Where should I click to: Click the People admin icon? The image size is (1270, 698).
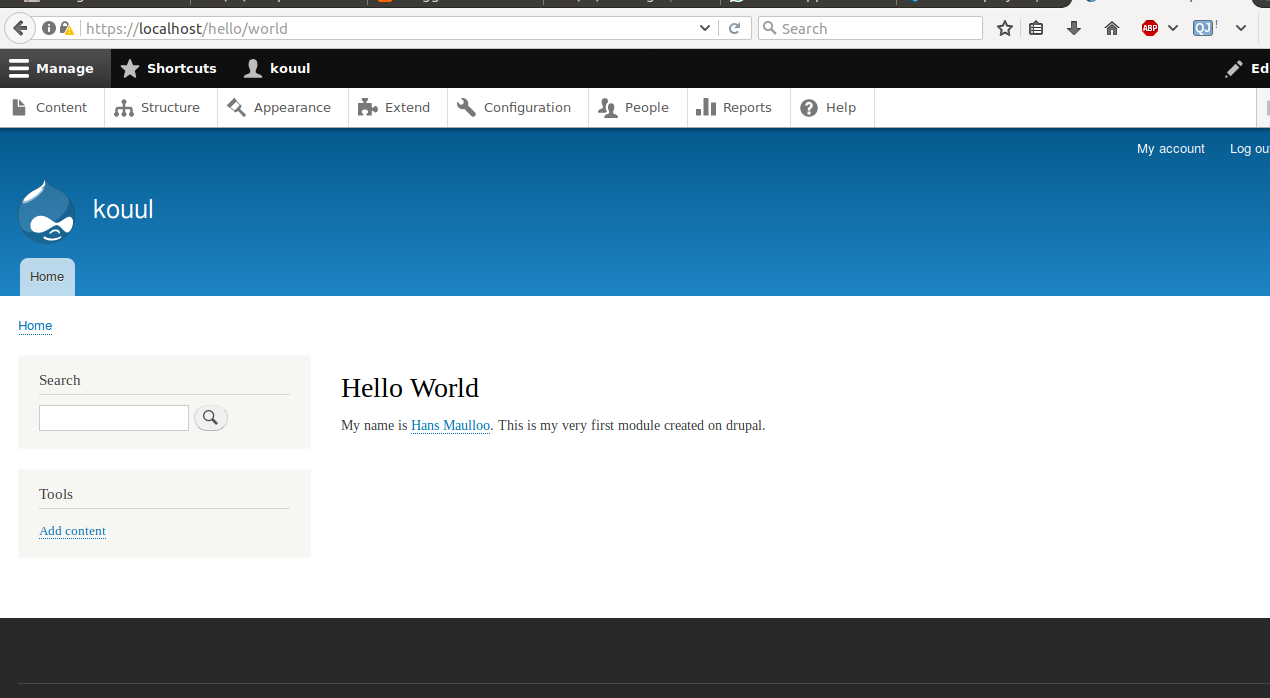coord(608,107)
